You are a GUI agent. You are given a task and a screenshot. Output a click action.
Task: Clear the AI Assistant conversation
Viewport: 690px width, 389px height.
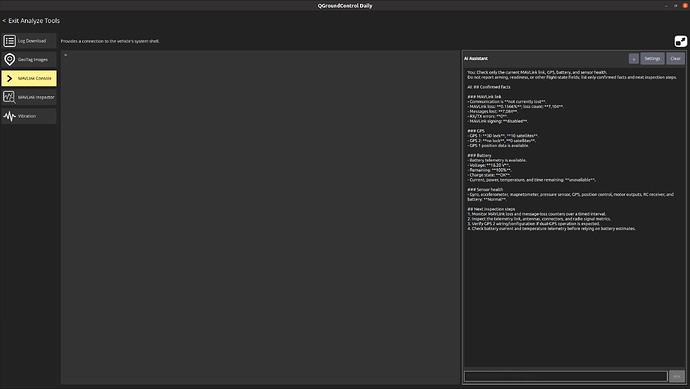(675, 59)
